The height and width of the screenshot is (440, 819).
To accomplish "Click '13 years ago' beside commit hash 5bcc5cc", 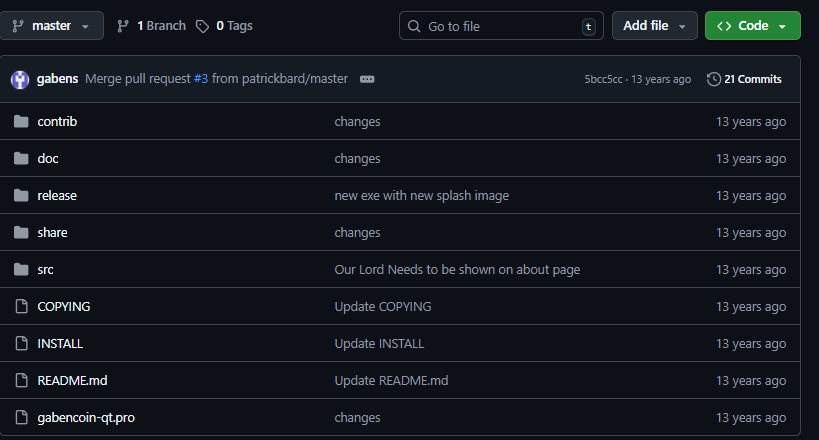I will pyautogui.click(x=661, y=79).
